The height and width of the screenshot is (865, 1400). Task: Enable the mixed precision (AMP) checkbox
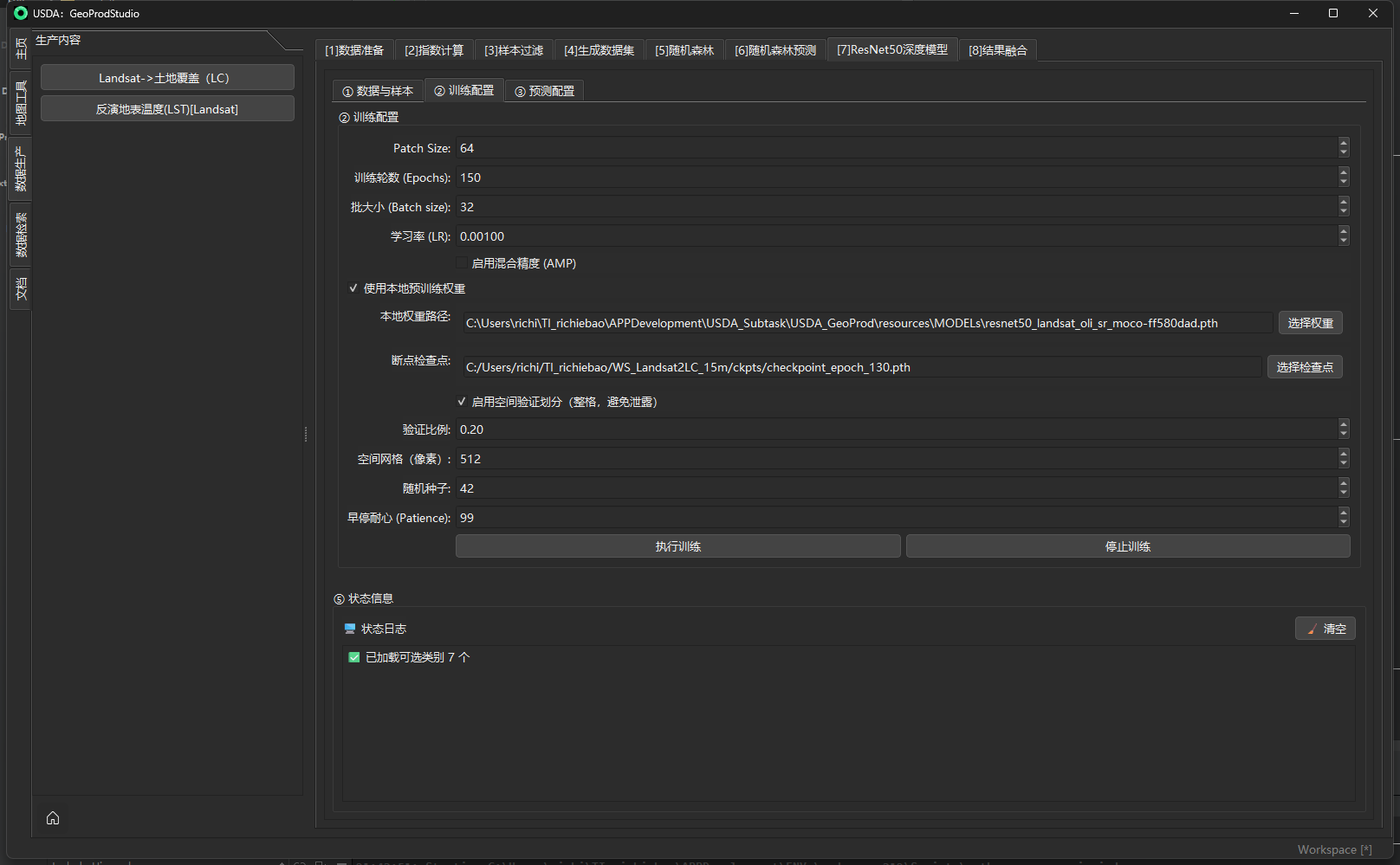point(463,263)
